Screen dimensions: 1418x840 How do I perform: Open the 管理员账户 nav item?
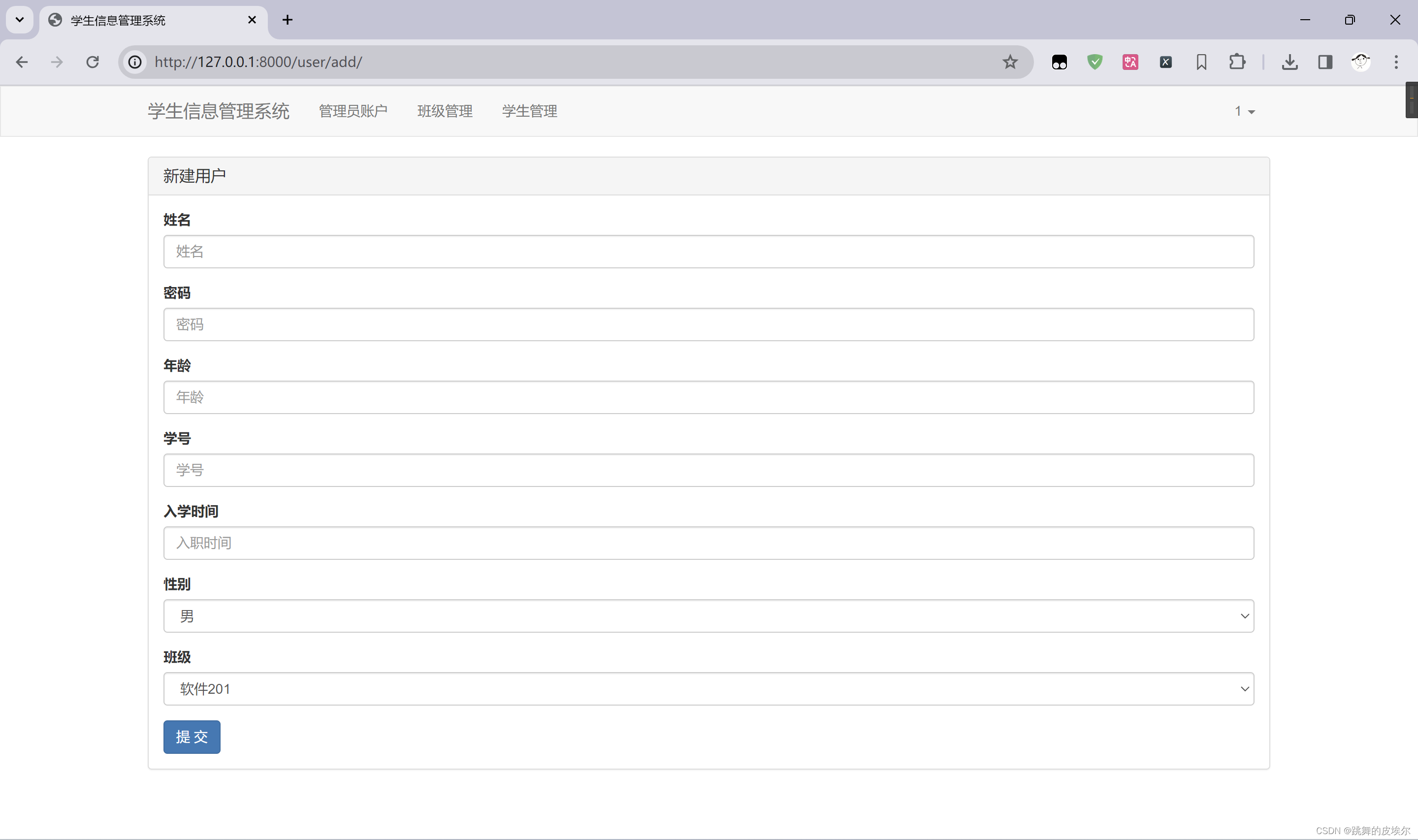pyautogui.click(x=353, y=111)
